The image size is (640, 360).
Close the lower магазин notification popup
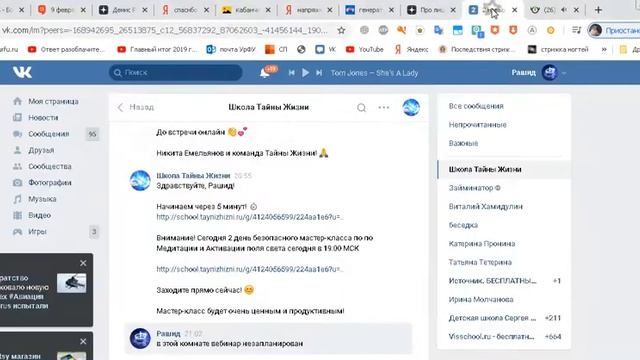pos(83,341)
